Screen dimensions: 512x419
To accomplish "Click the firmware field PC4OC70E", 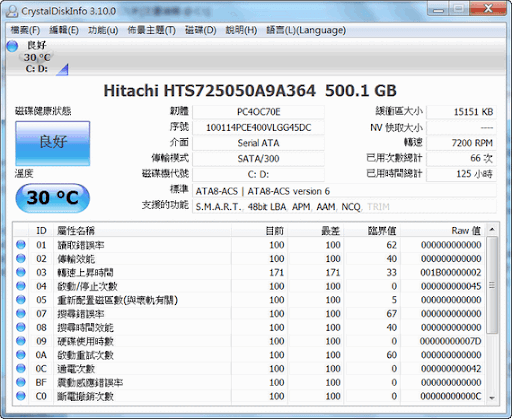I will click(x=258, y=112).
